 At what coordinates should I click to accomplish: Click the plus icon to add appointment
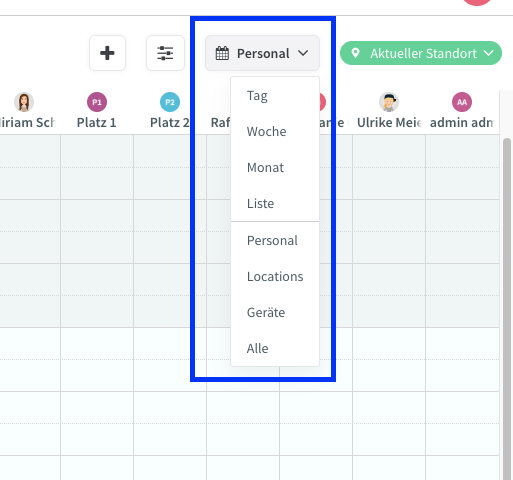pyautogui.click(x=107, y=53)
